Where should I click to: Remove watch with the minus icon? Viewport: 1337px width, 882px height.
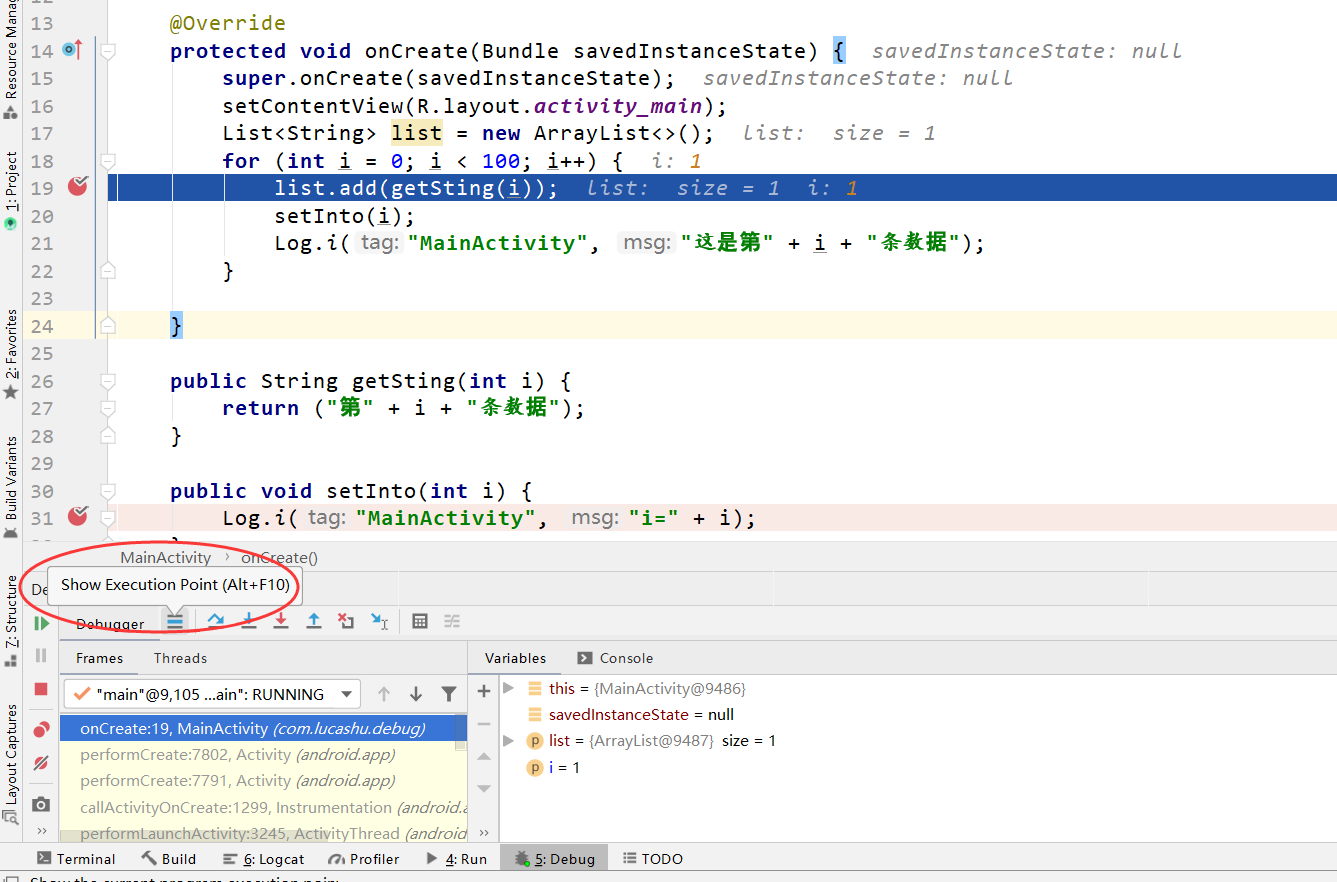click(484, 723)
